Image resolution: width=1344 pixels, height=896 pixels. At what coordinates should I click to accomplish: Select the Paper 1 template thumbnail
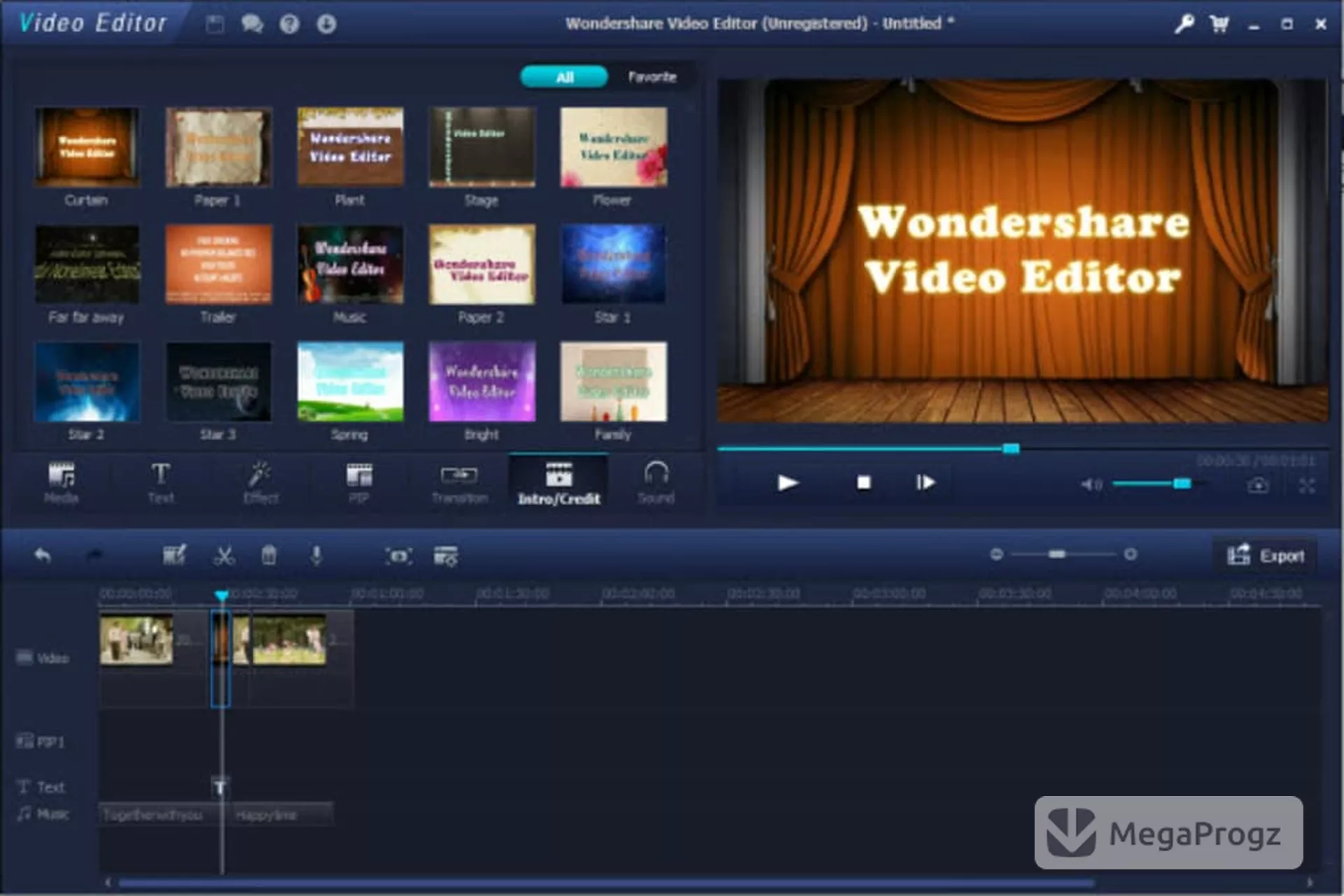pos(218,147)
